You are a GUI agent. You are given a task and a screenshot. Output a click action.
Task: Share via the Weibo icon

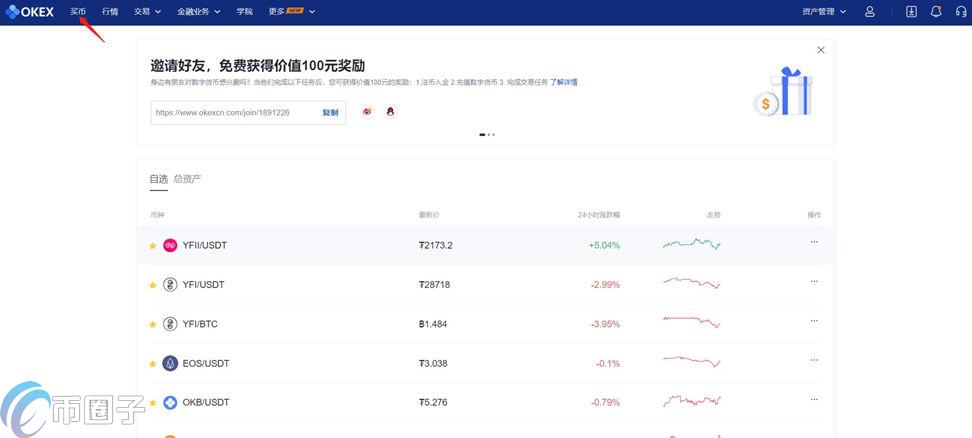point(368,112)
